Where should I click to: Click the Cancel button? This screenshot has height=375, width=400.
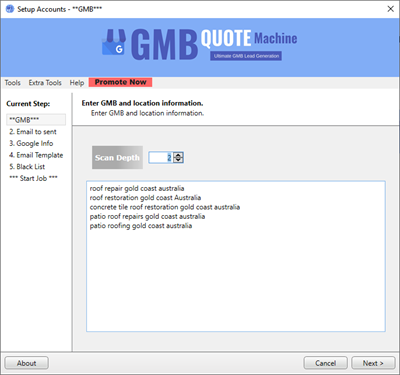tap(325, 363)
